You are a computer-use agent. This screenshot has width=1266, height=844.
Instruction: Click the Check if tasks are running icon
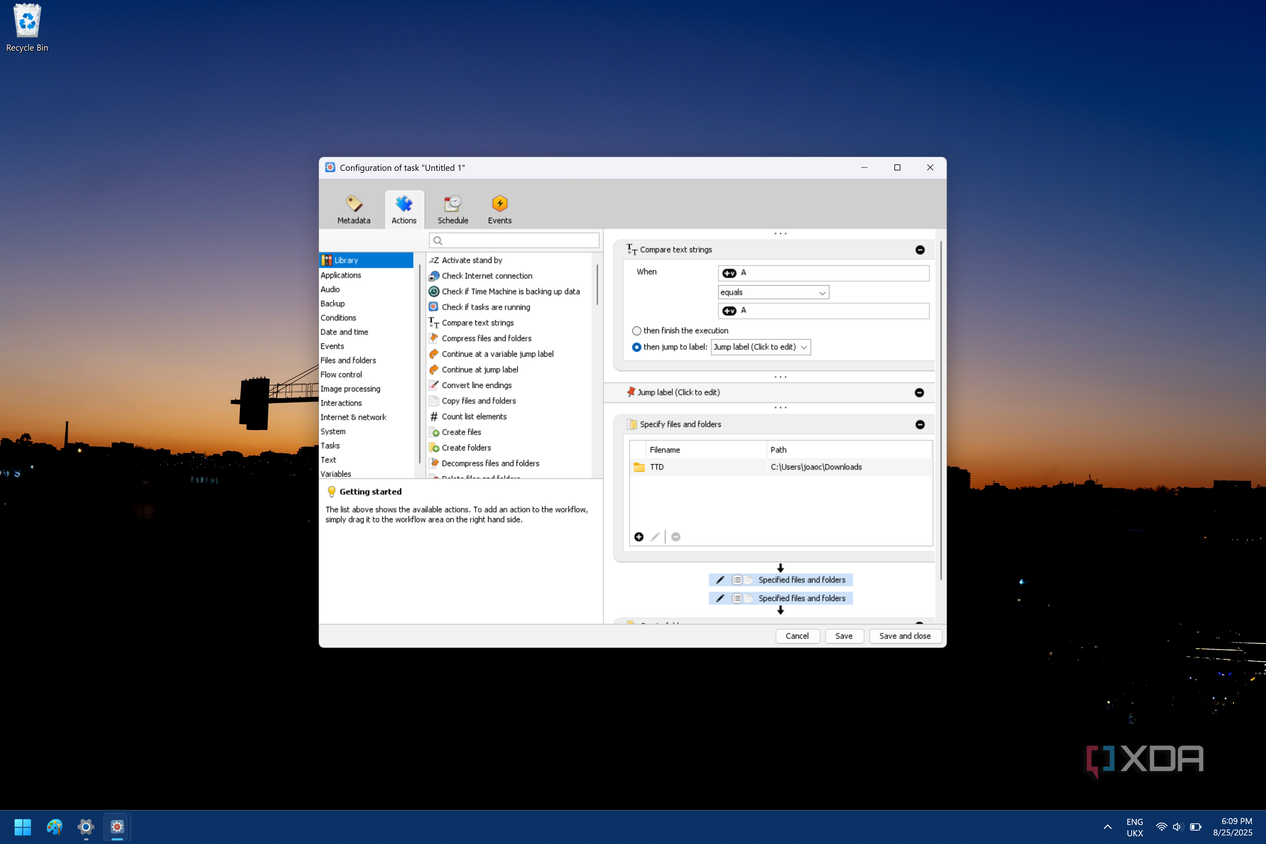point(434,307)
